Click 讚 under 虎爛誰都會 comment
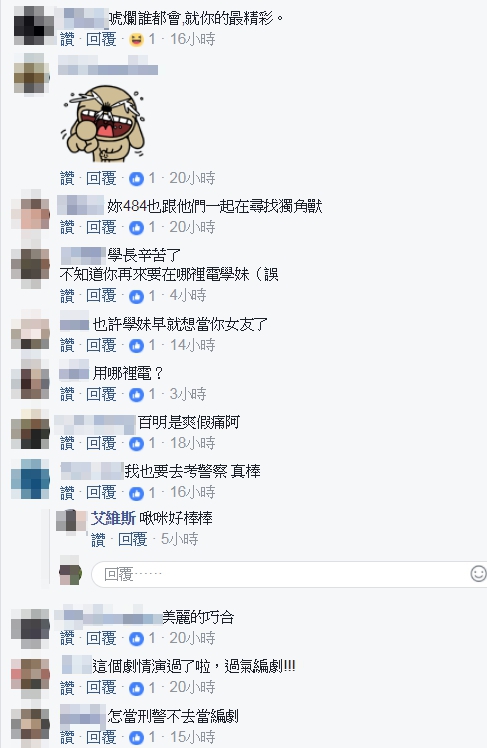The width and height of the screenshot is (487, 748). 67,39
